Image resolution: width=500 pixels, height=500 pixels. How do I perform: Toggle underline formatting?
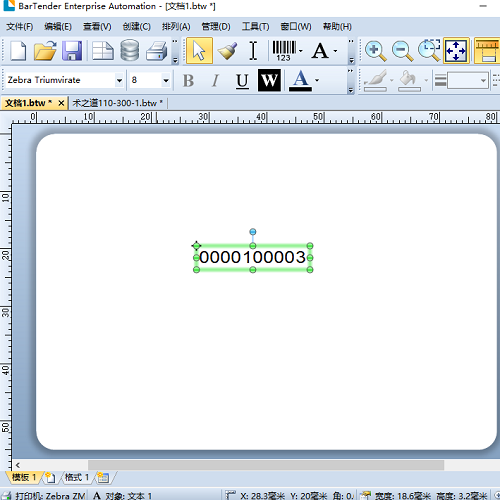coord(242,80)
